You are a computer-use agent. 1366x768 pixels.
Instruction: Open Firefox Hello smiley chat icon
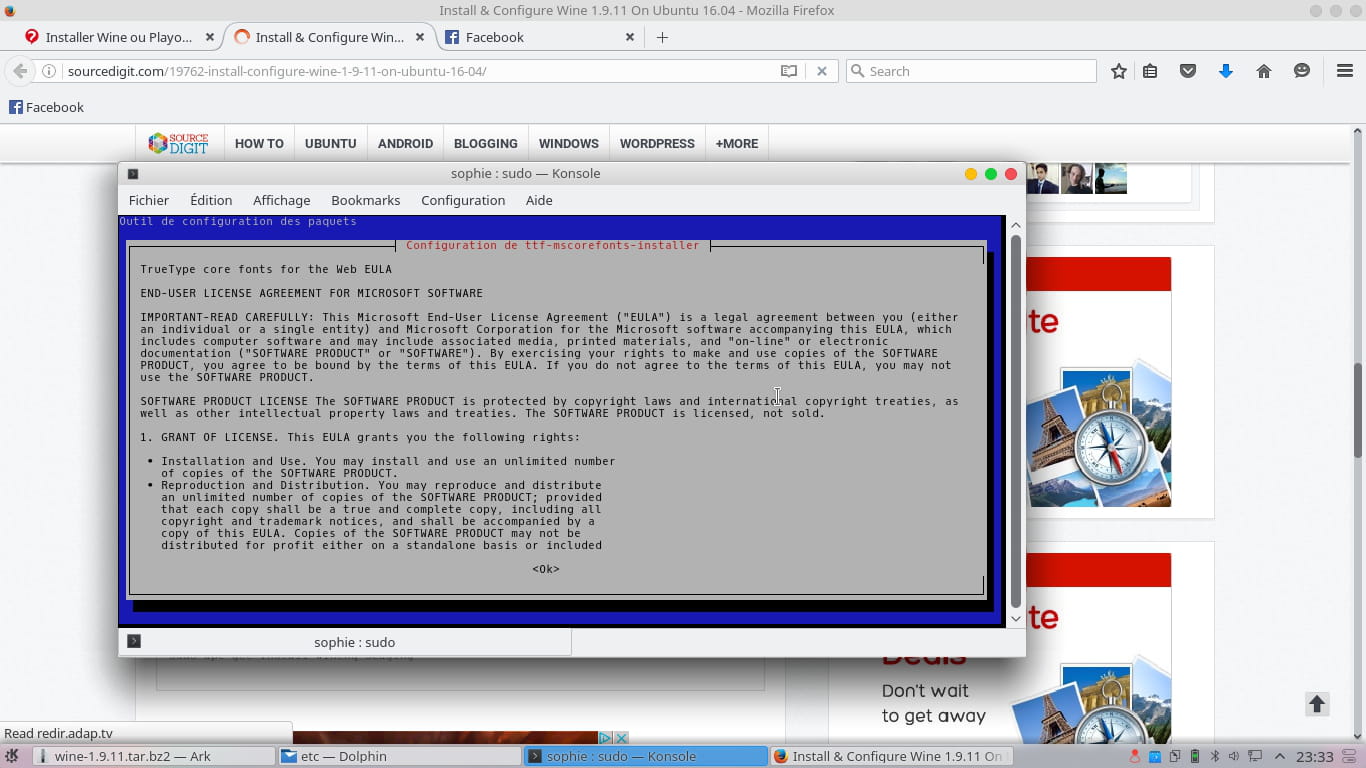point(1302,71)
